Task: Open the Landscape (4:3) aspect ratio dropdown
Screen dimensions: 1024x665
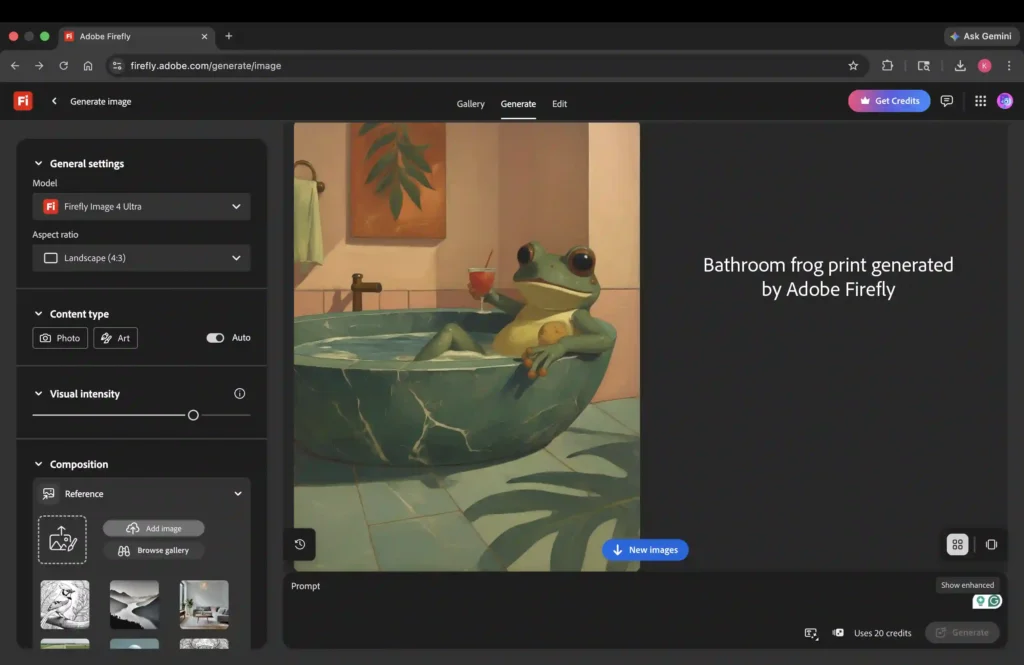Action: click(x=141, y=258)
